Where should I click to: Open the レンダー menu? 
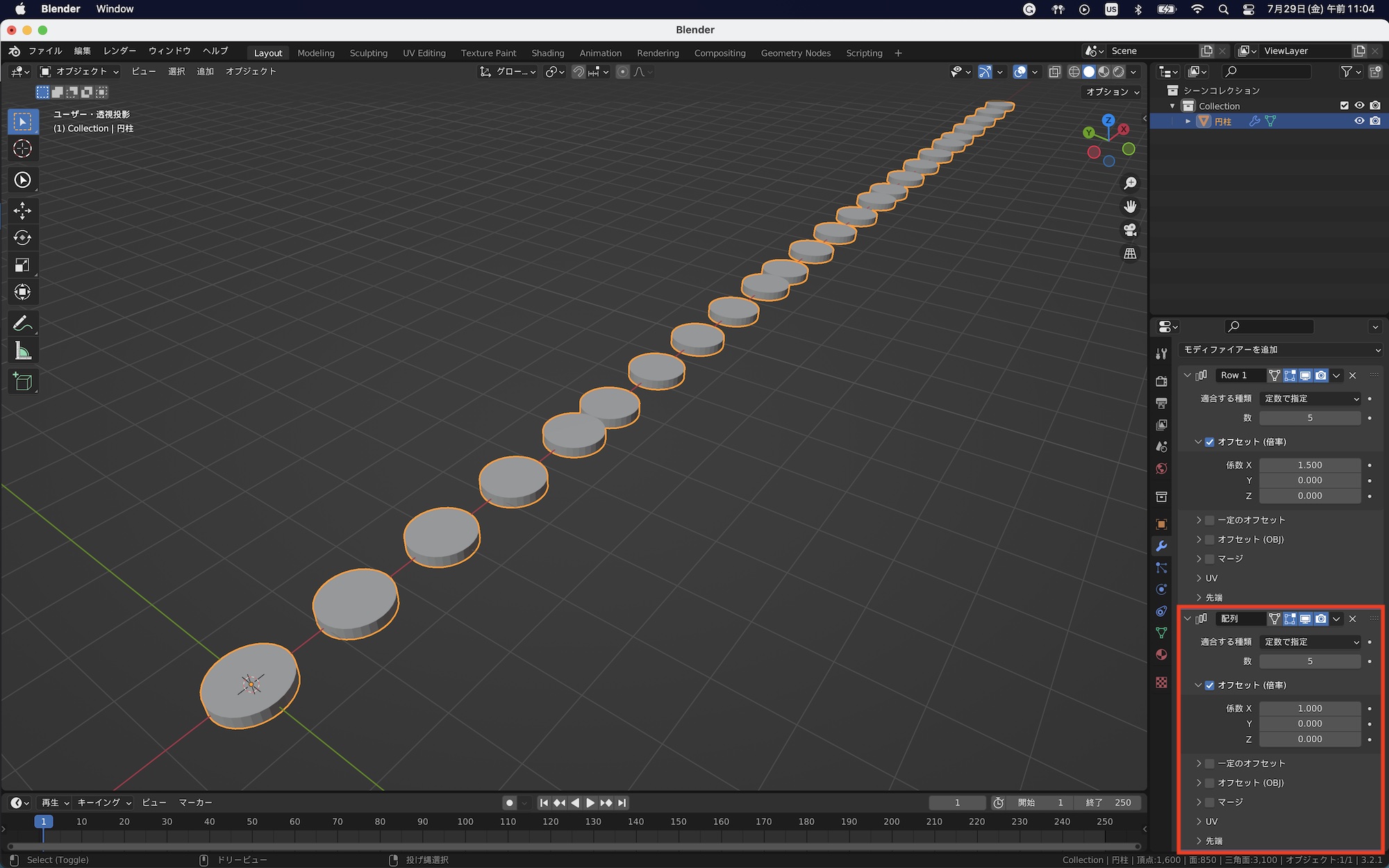coord(119,51)
